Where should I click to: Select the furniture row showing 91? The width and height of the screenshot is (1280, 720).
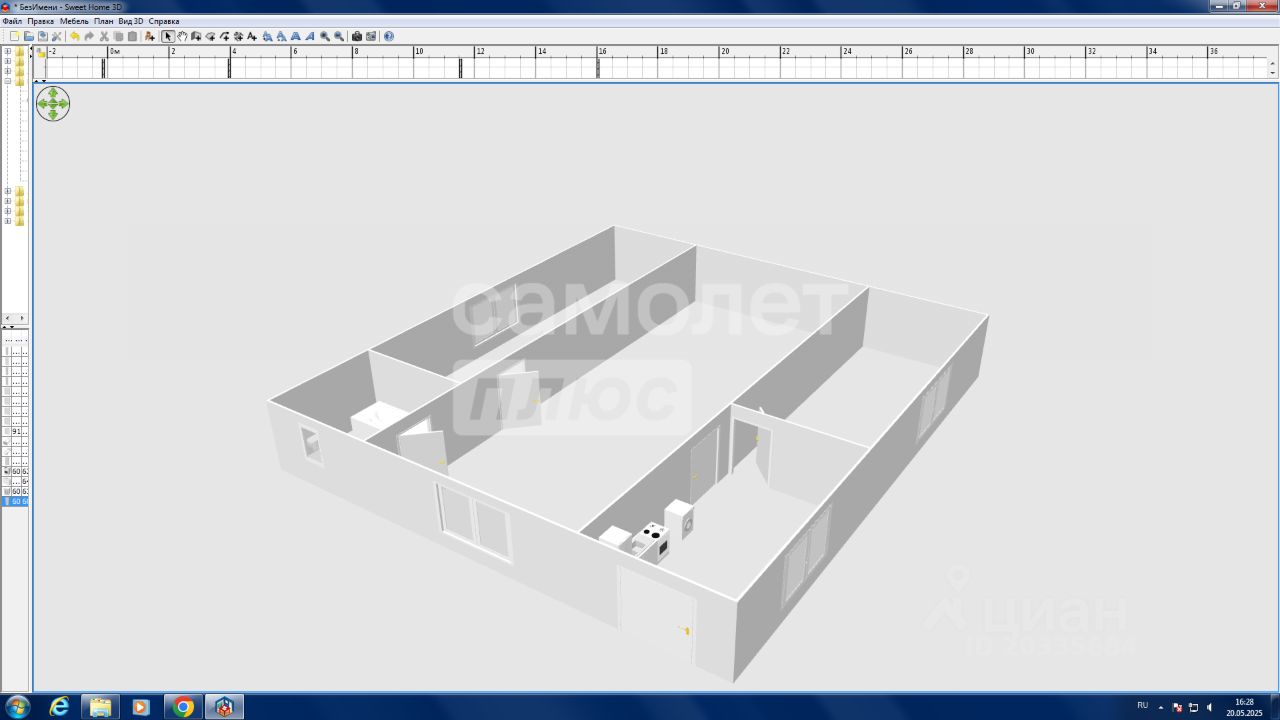pos(16,431)
